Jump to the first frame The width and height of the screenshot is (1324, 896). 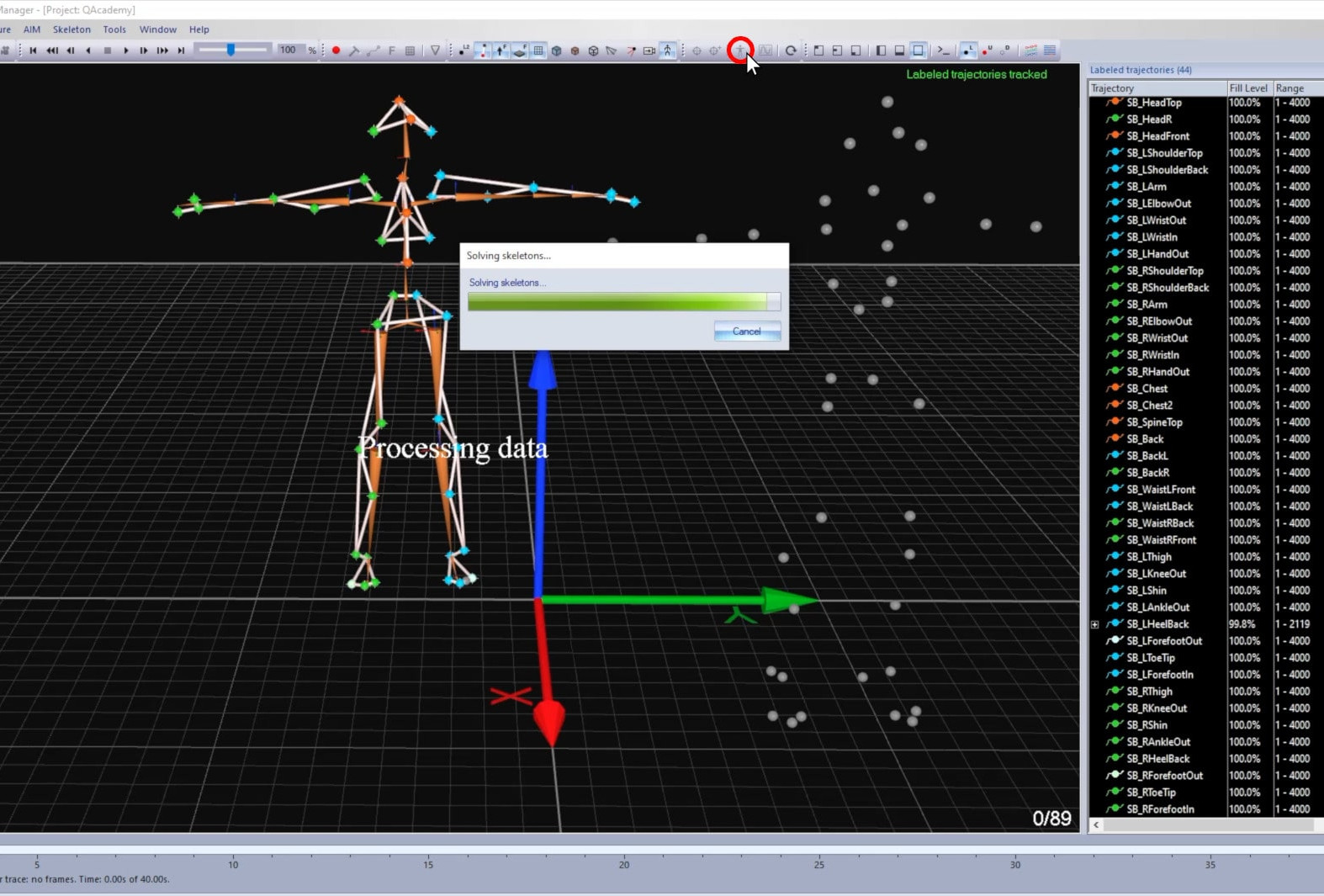pos(33,50)
